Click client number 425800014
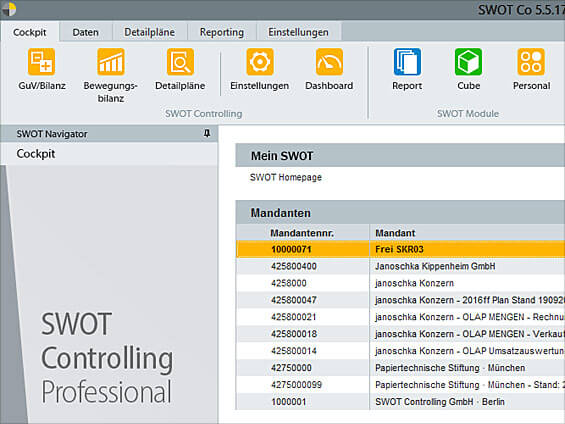The image size is (565, 424). click(x=294, y=351)
